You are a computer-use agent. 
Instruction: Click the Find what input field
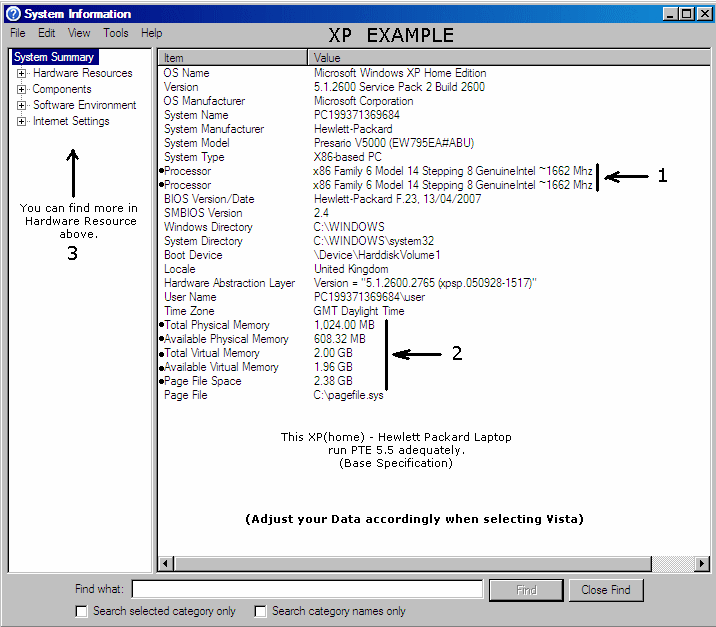[x=307, y=590]
